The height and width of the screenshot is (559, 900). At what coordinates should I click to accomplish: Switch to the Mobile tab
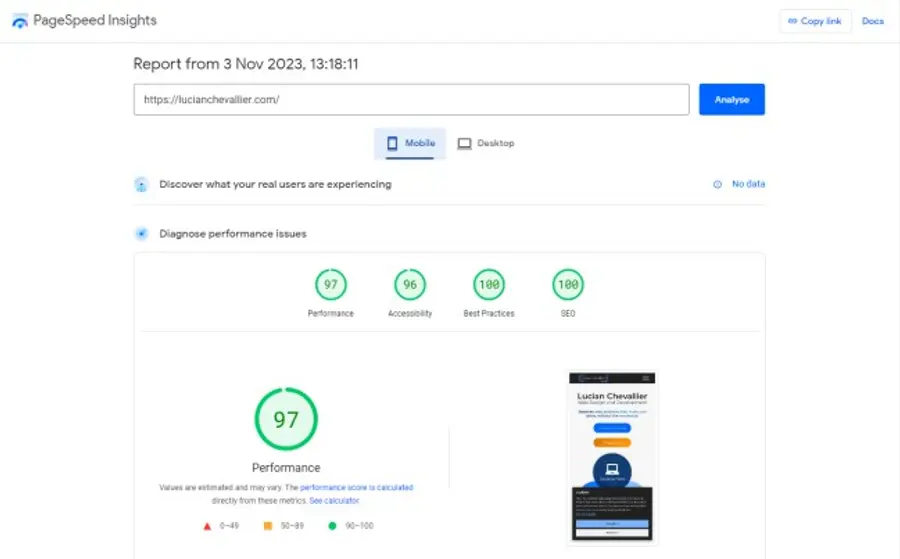pos(410,143)
